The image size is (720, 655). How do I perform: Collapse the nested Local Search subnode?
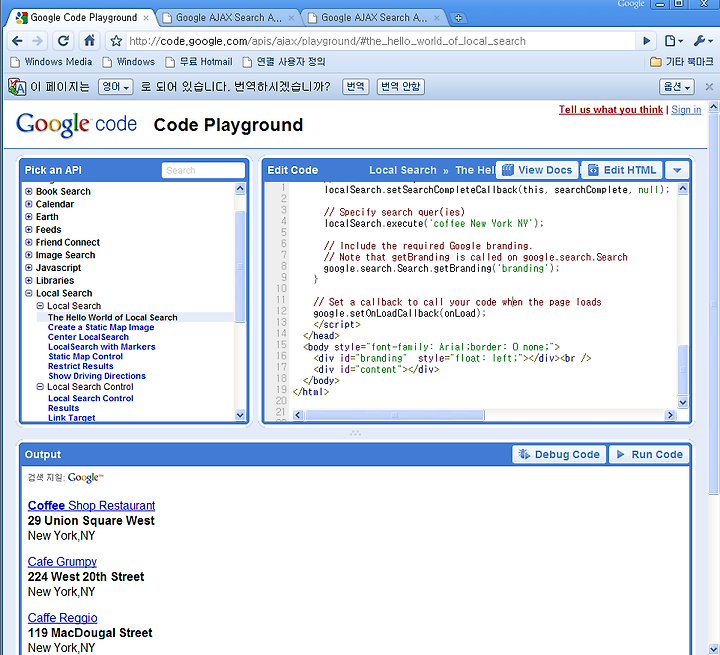[40, 306]
